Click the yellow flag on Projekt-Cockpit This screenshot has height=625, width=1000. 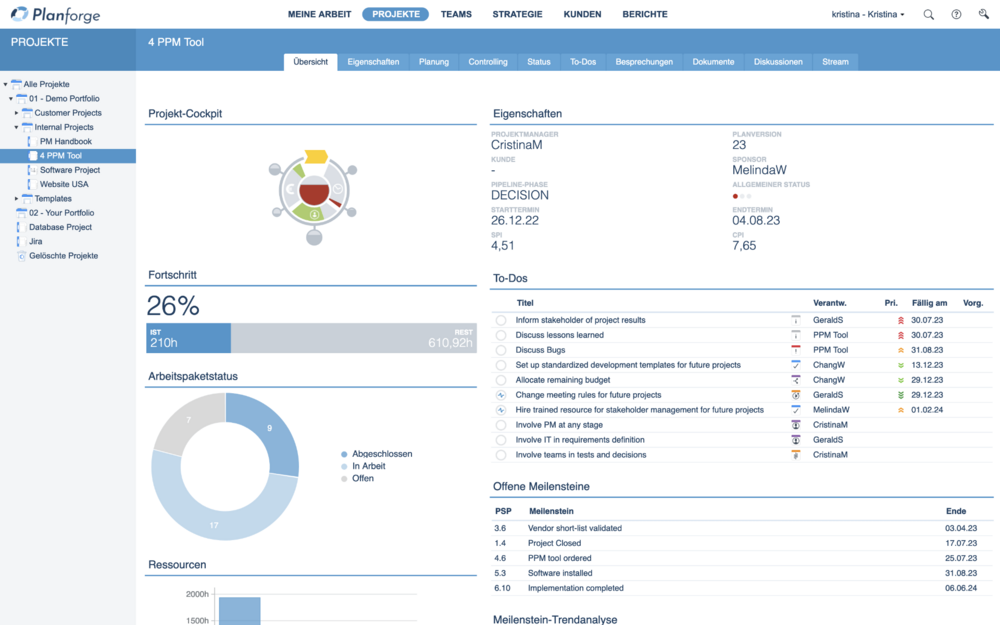316,156
